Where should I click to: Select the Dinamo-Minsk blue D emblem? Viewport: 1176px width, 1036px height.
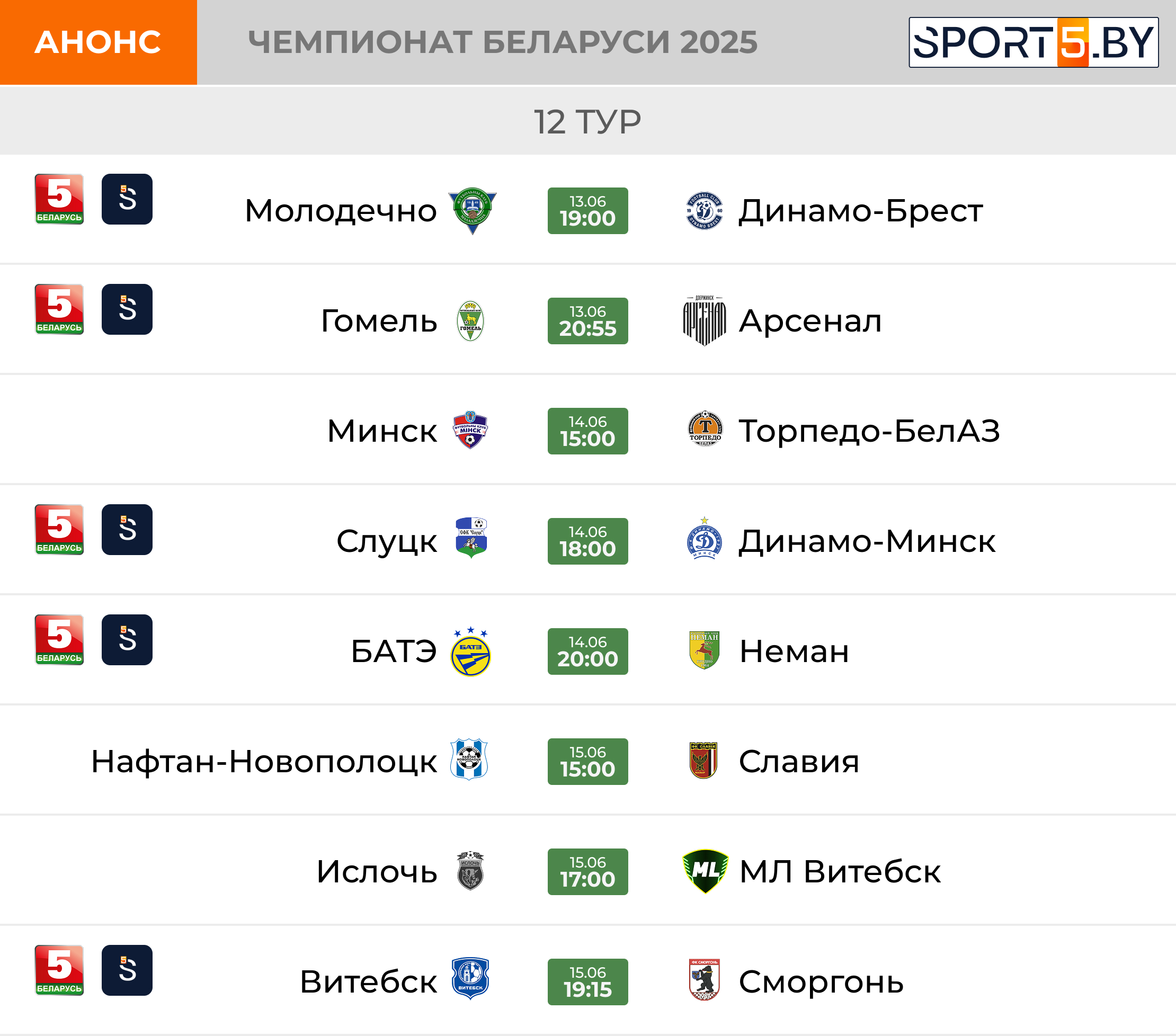coord(704,539)
